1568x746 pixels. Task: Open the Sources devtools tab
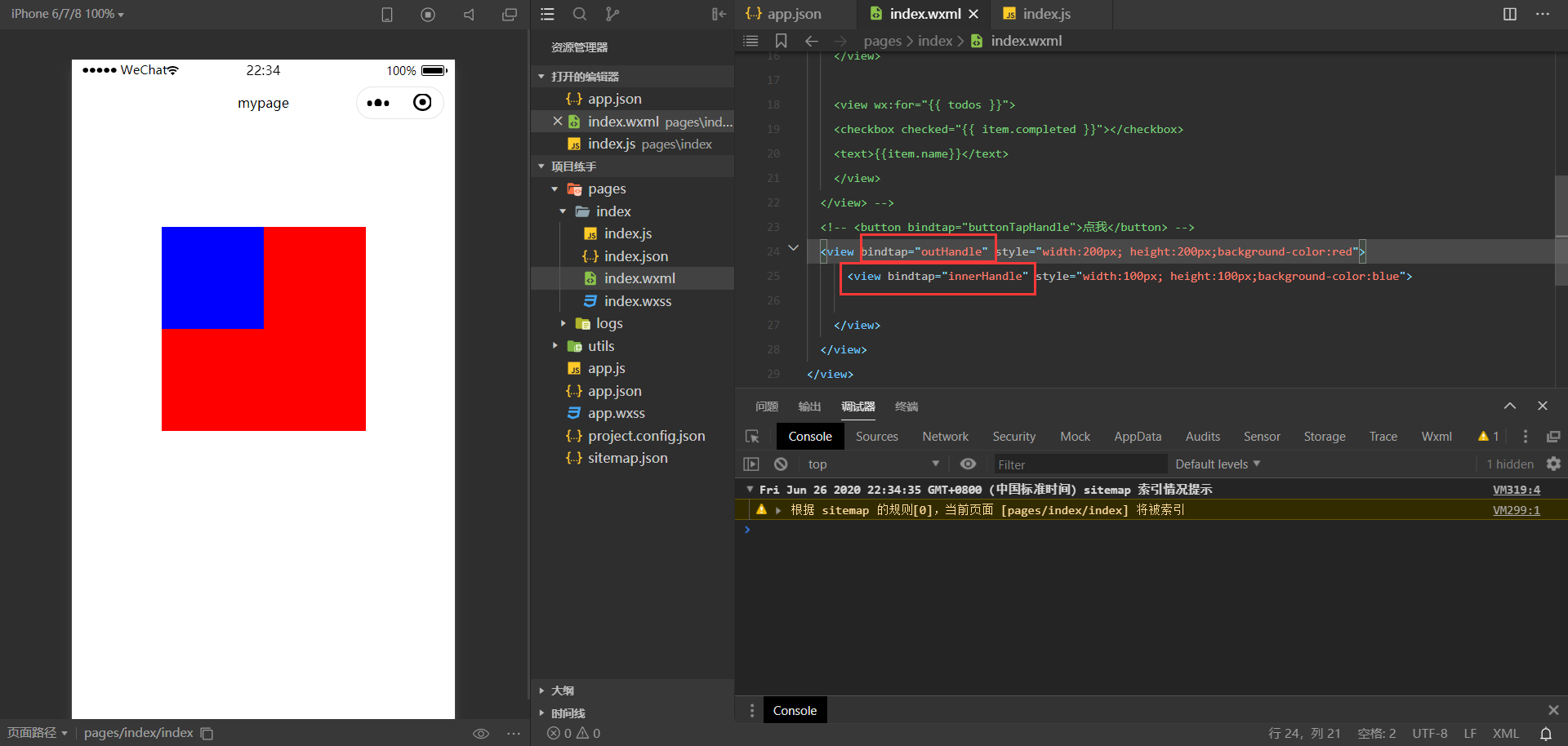(x=877, y=437)
